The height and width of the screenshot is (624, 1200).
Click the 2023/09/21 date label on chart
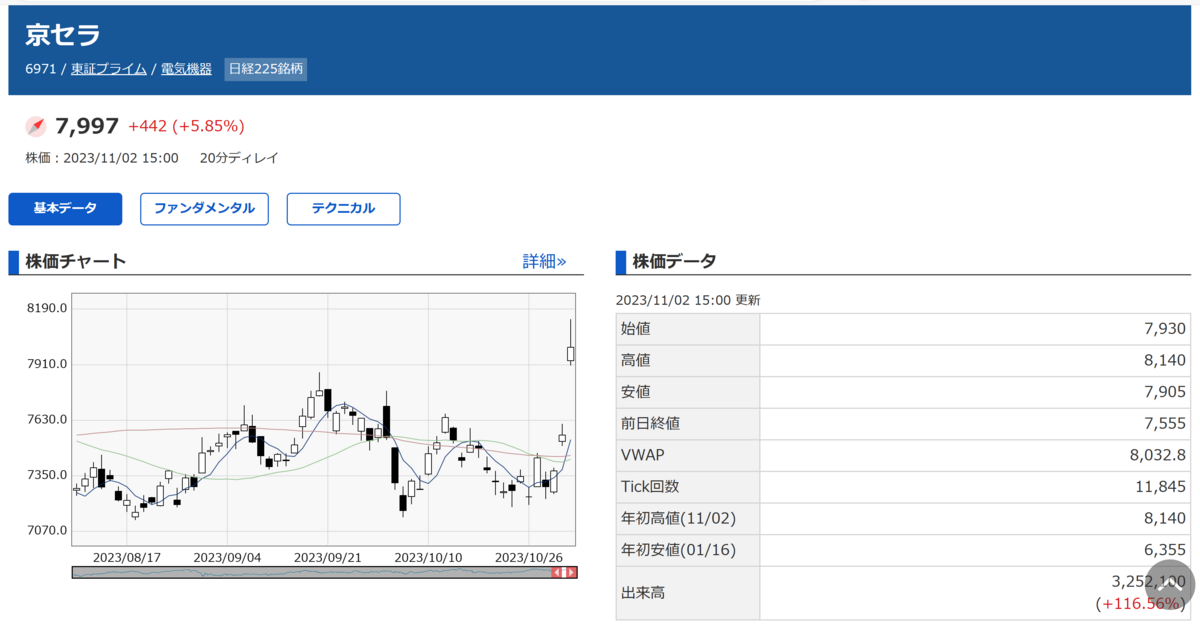click(327, 557)
